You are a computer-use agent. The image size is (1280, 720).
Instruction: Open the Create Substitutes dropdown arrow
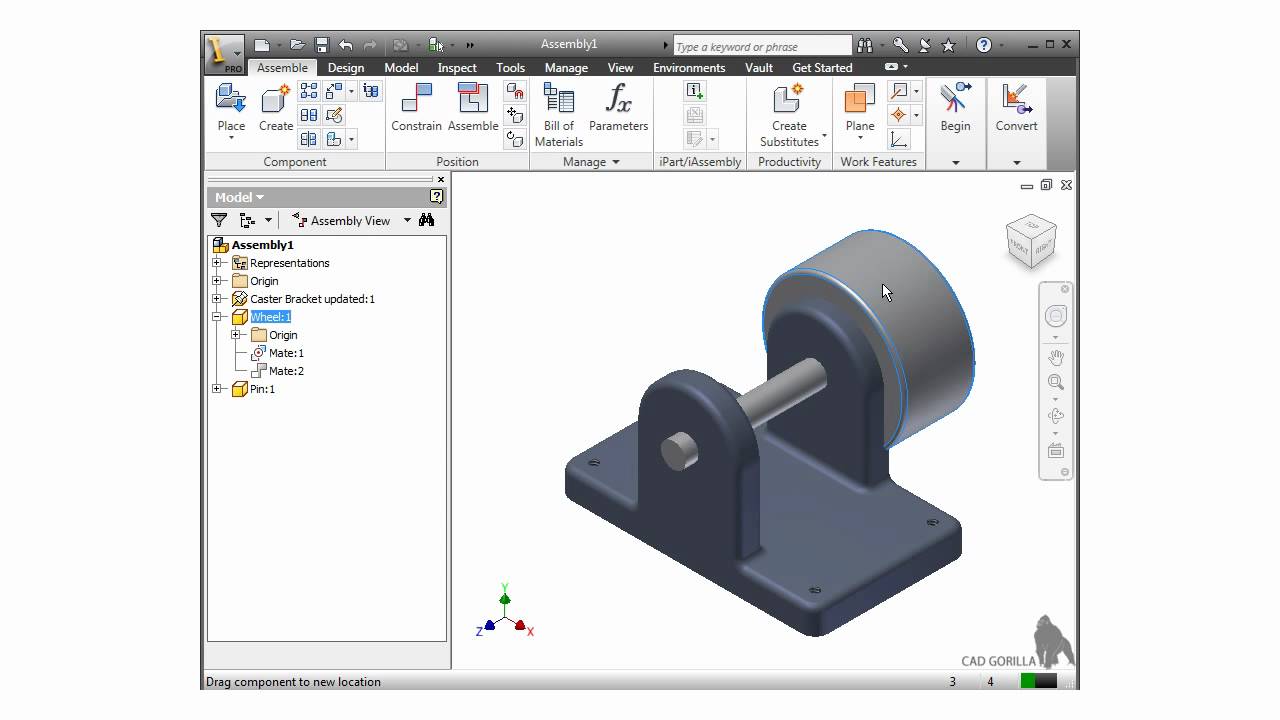824,136
